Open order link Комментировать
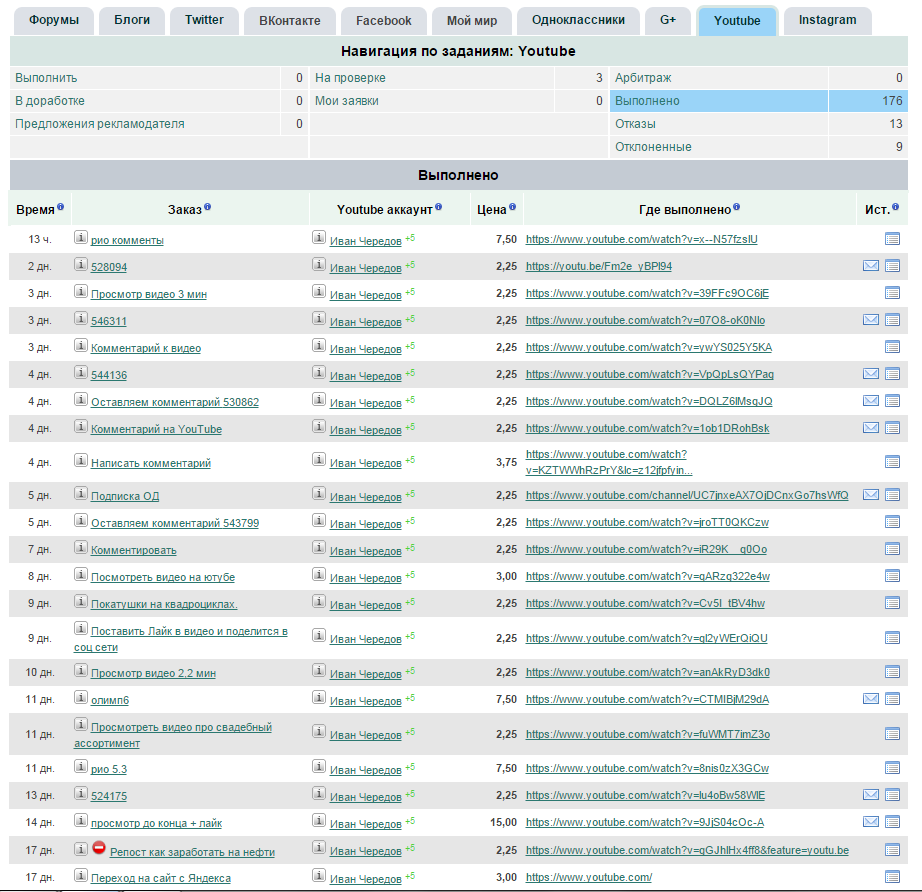This screenshot has width=922, height=892. tap(133, 550)
